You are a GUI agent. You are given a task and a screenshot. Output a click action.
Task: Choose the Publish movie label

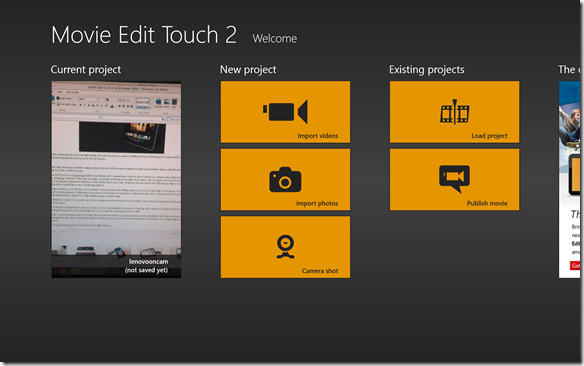pyautogui.click(x=487, y=203)
